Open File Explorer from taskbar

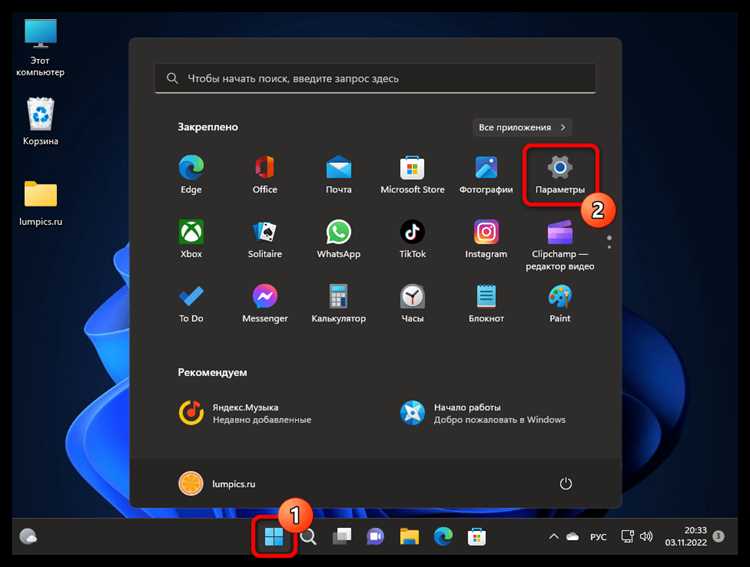coord(409,537)
